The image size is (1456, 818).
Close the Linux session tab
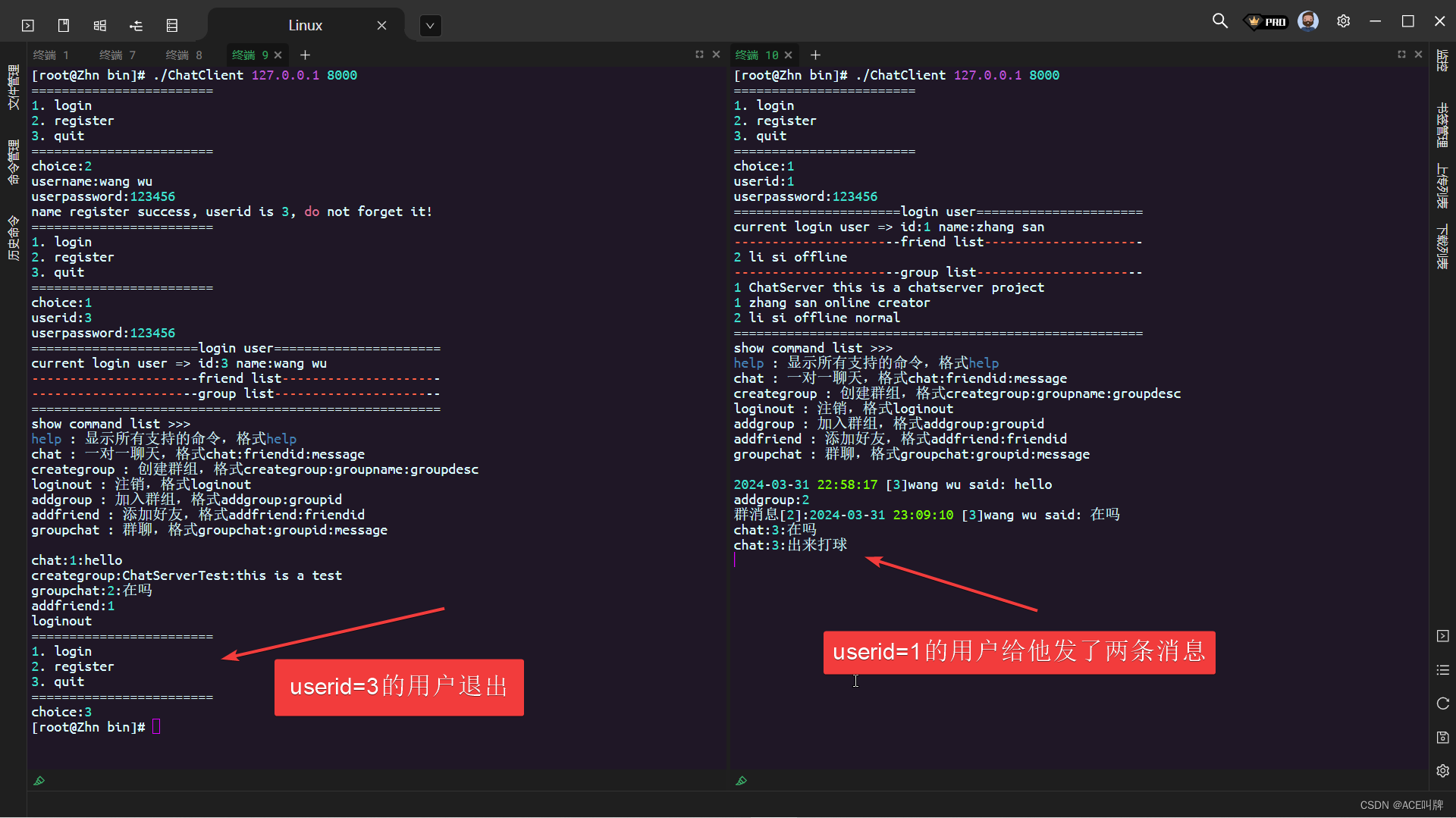coord(381,26)
